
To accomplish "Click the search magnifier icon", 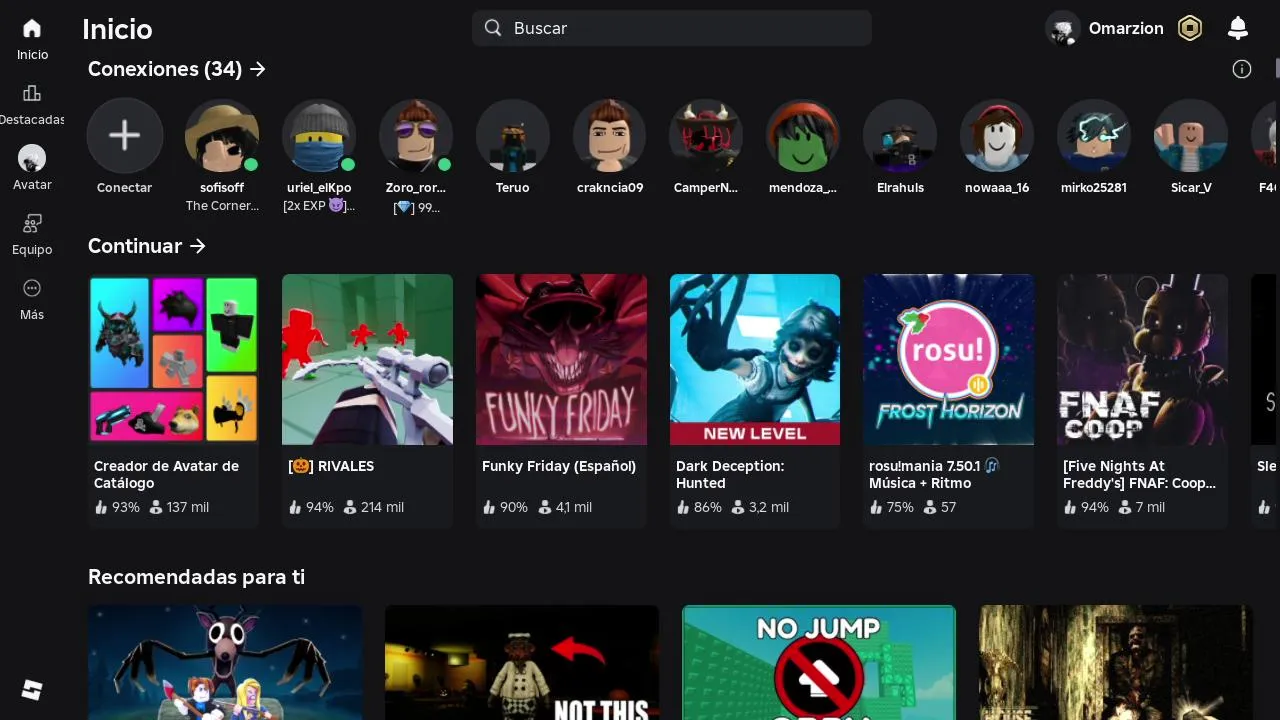I will click(493, 28).
